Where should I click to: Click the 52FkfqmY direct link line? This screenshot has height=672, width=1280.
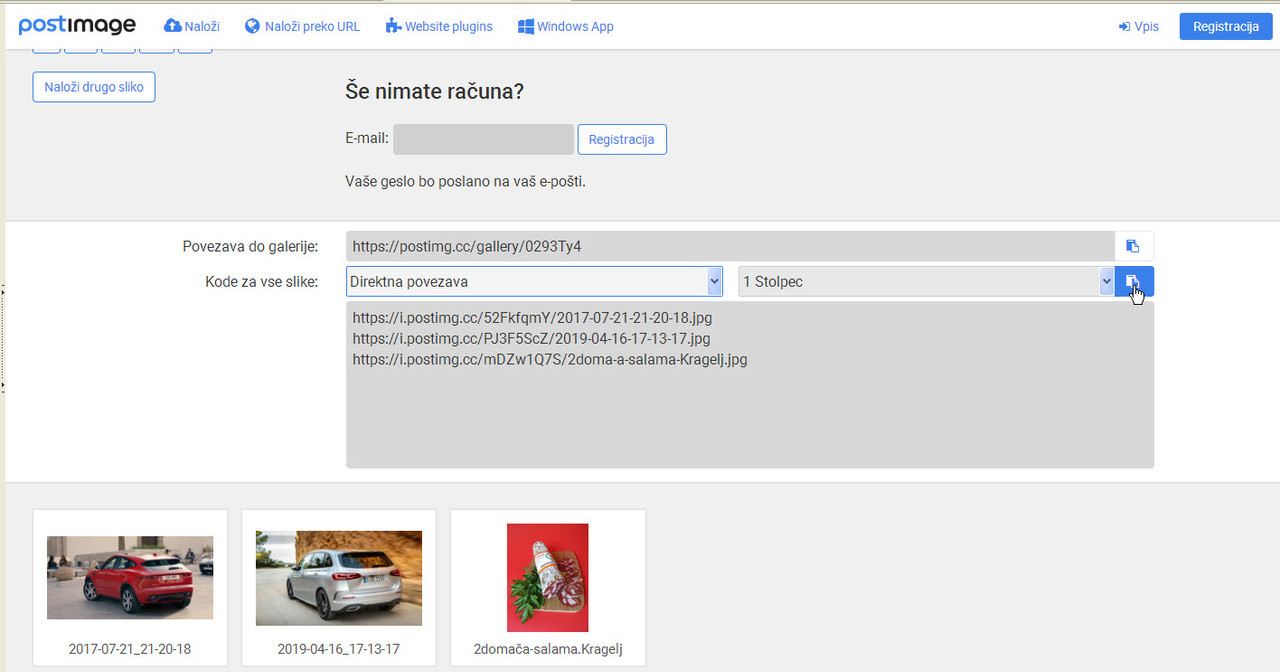pyautogui.click(x=532, y=317)
